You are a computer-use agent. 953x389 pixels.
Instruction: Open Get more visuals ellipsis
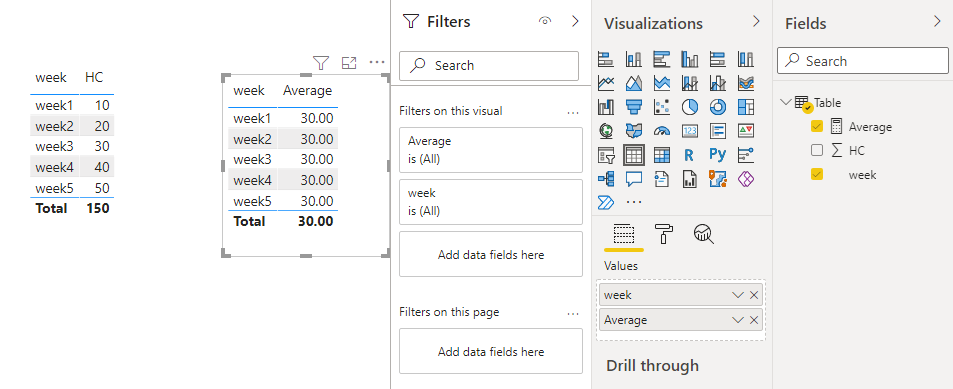[633, 202]
